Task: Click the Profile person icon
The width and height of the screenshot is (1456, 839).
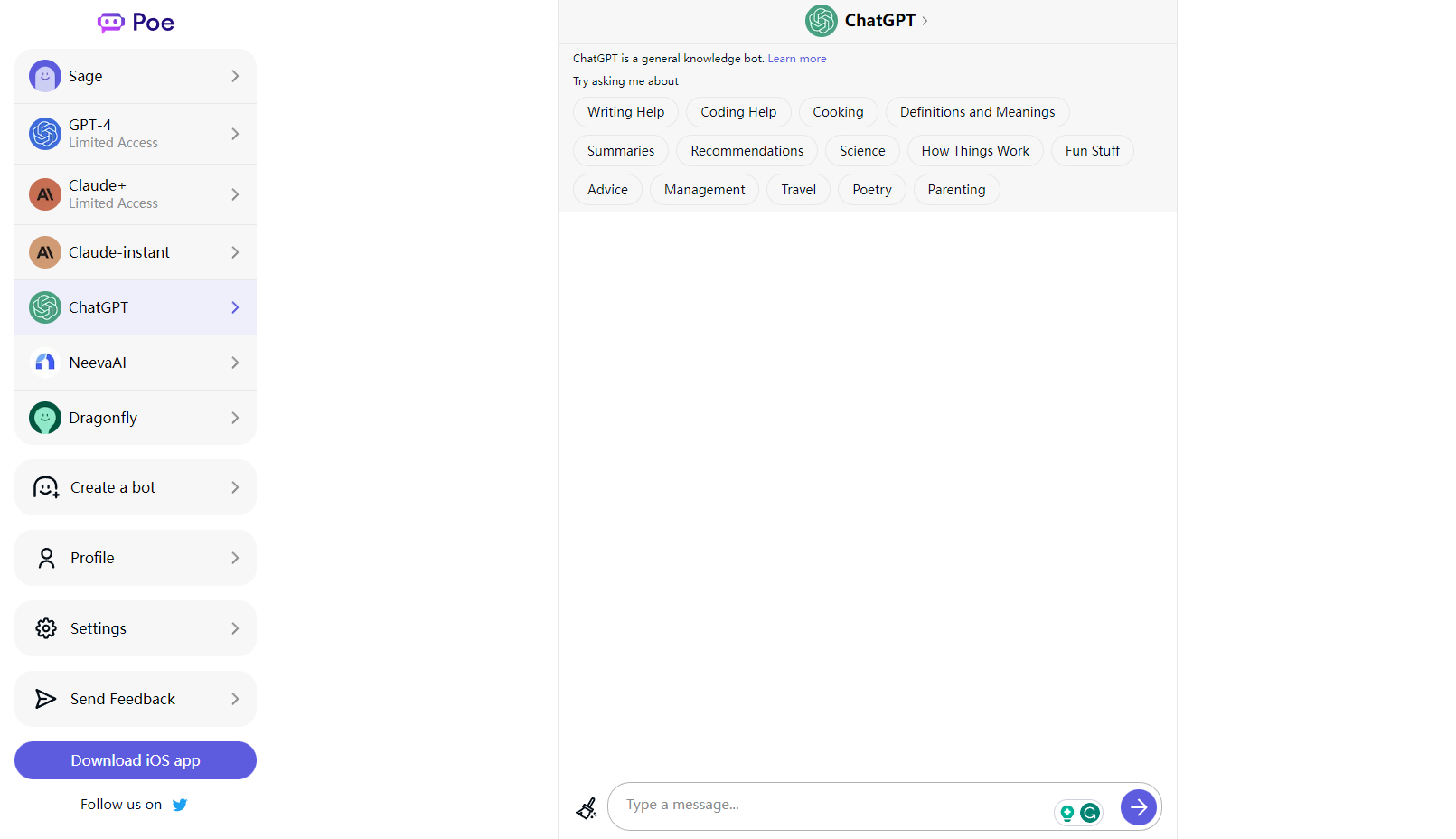Action: click(x=46, y=558)
